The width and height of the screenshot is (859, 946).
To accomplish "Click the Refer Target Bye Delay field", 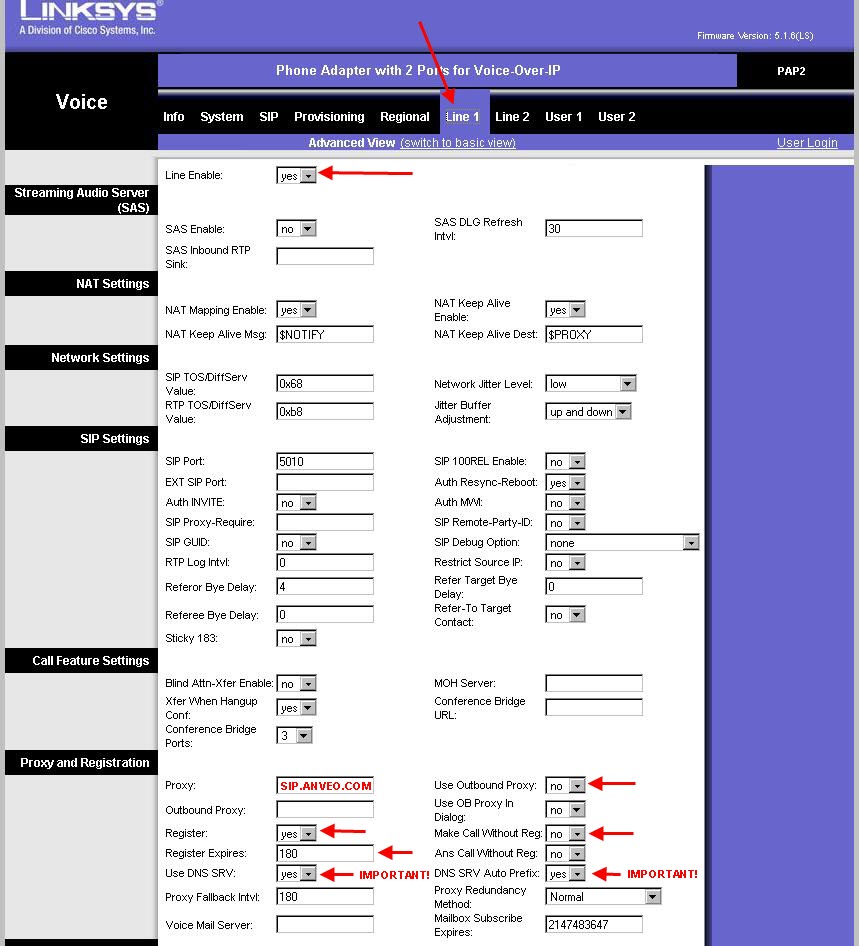I will [x=594, y=586].
